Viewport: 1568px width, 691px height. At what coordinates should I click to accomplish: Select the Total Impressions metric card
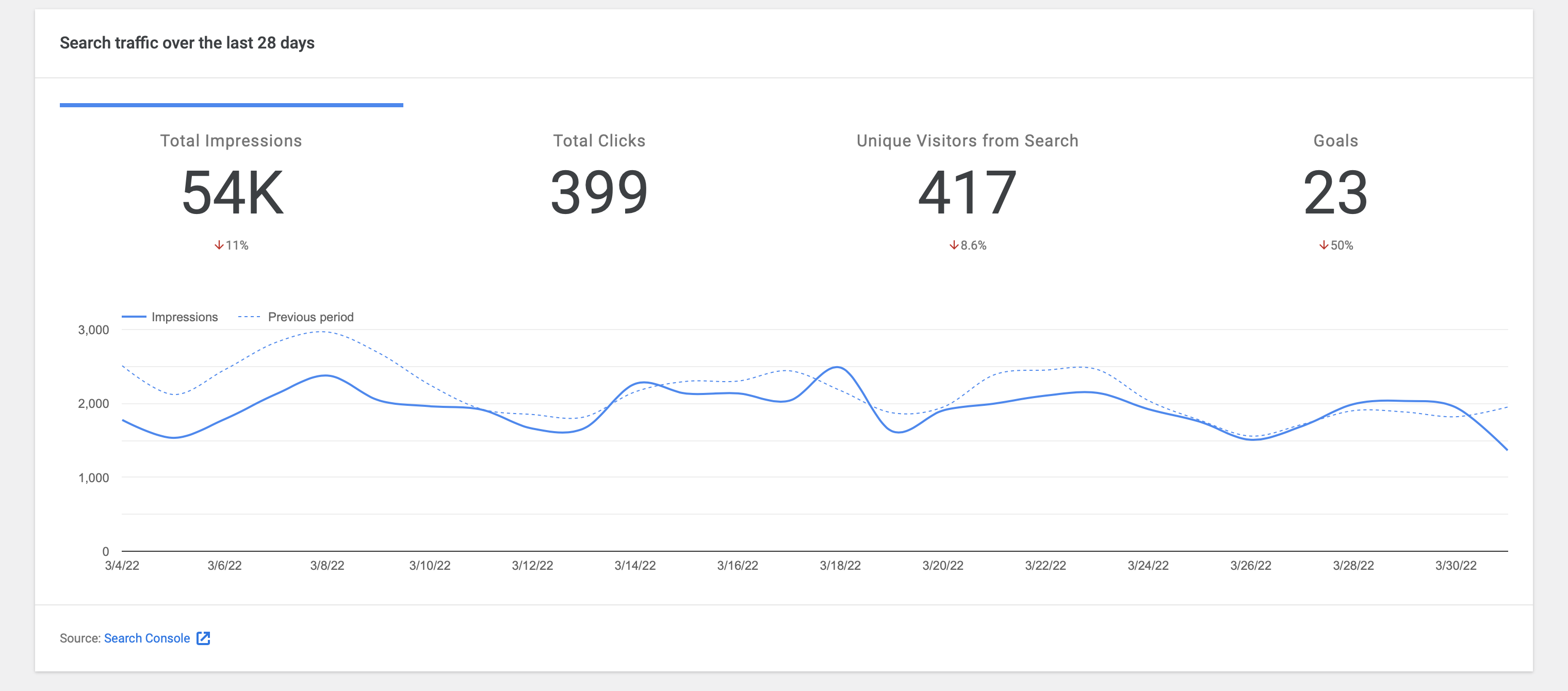(231, 183)
